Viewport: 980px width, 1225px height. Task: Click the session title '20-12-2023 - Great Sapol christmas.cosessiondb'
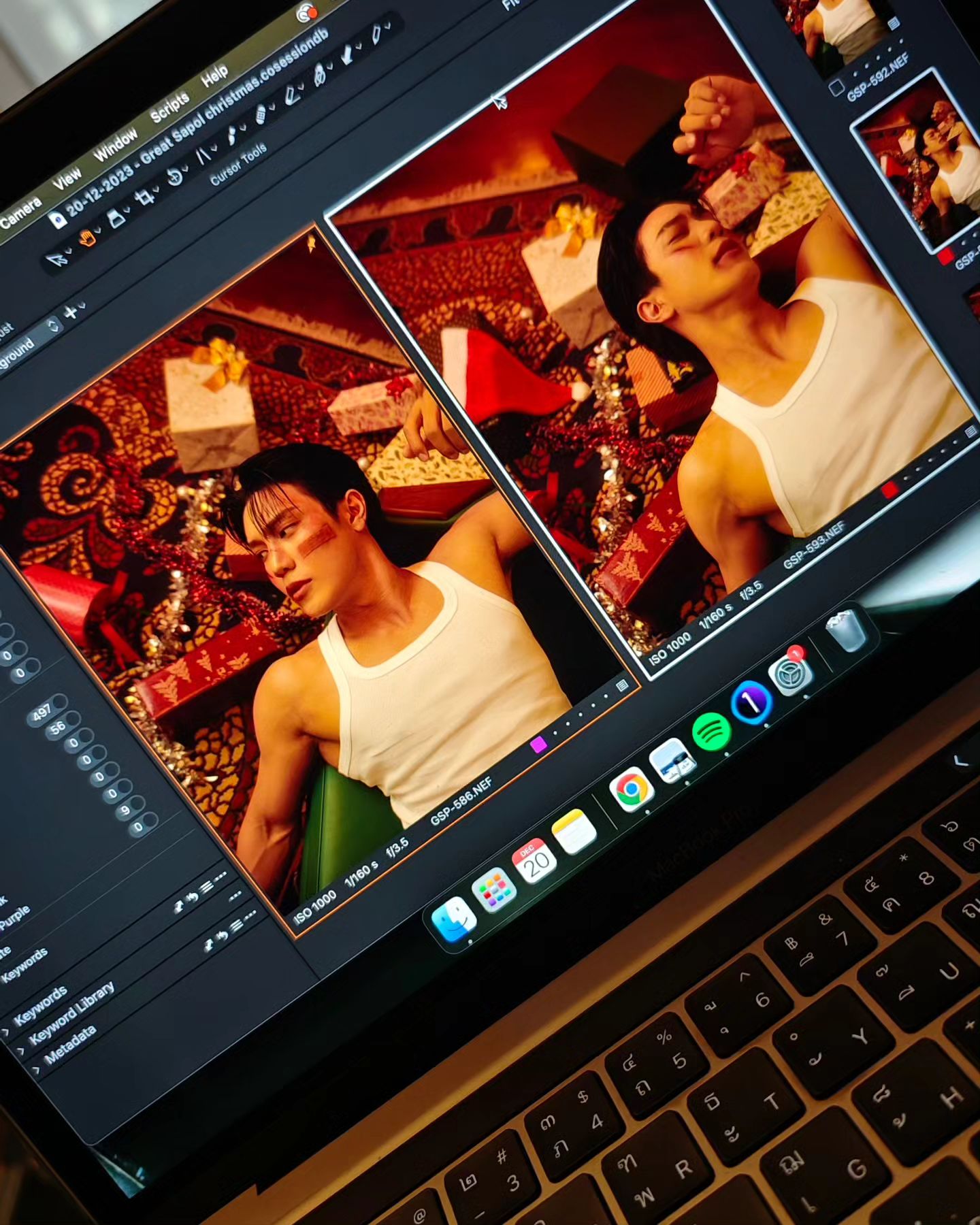[x=197, y=122]
